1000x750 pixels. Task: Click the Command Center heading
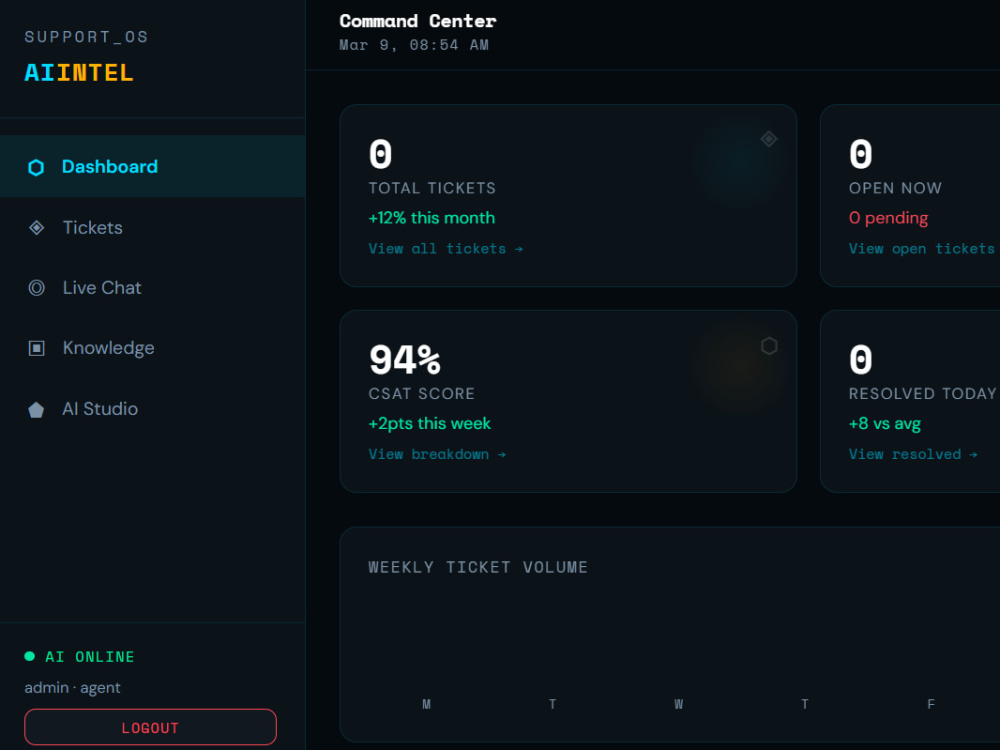point(418,21)
